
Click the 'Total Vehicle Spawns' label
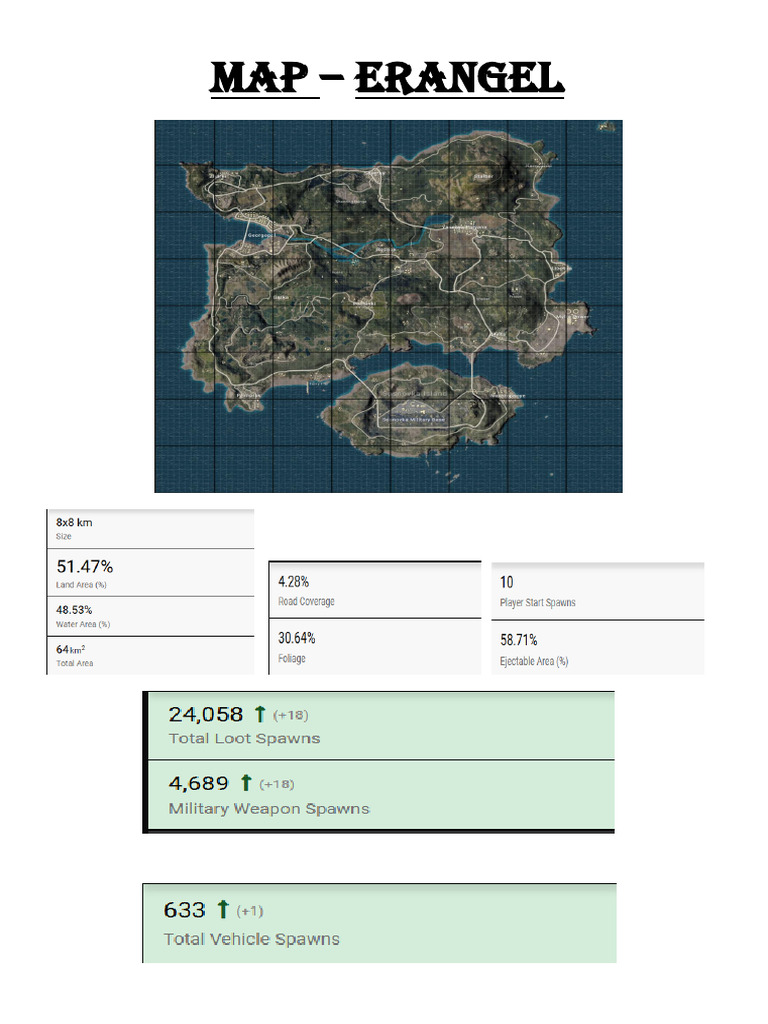pyautogui.click(x=251, y=939)
